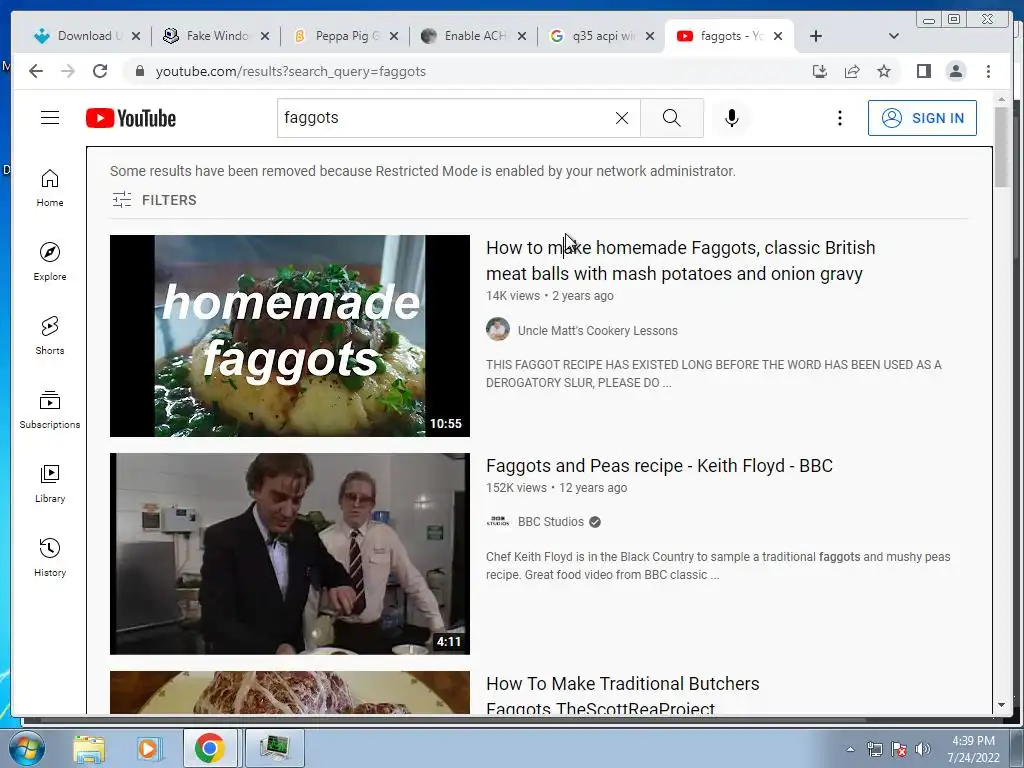
Task: Click Action Center flag tray icon
Action: pos(899,749)
